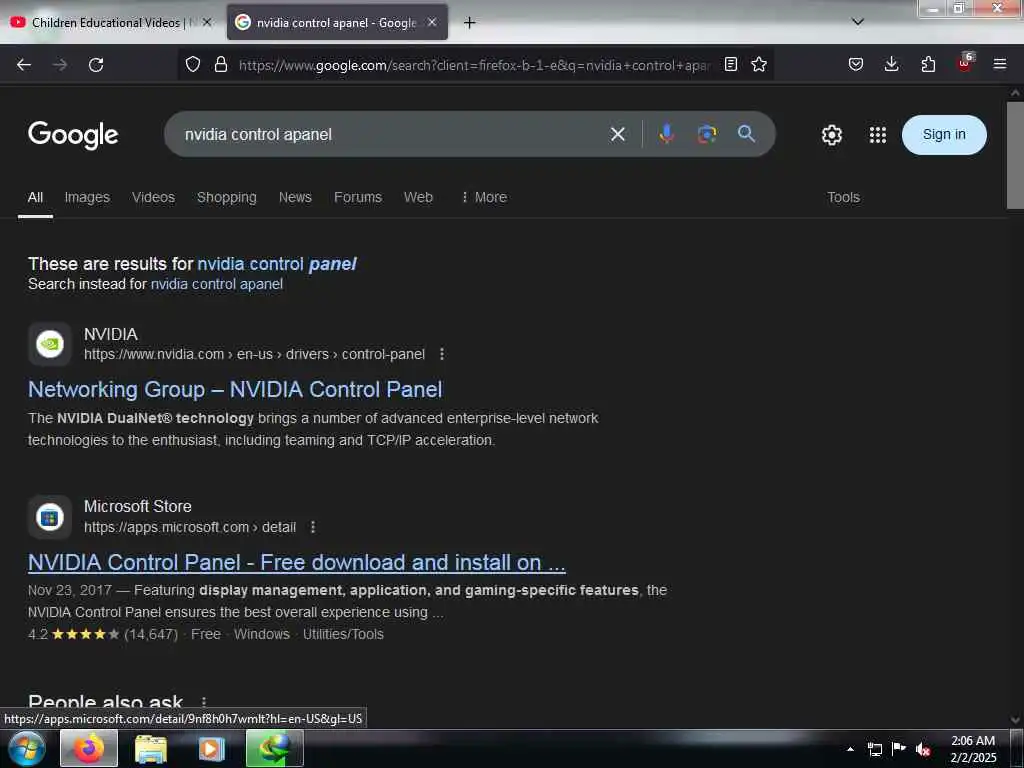This screenshot has height=768, width=1024.
Task: Show hidden system tray icons
Action: point(850,748)
